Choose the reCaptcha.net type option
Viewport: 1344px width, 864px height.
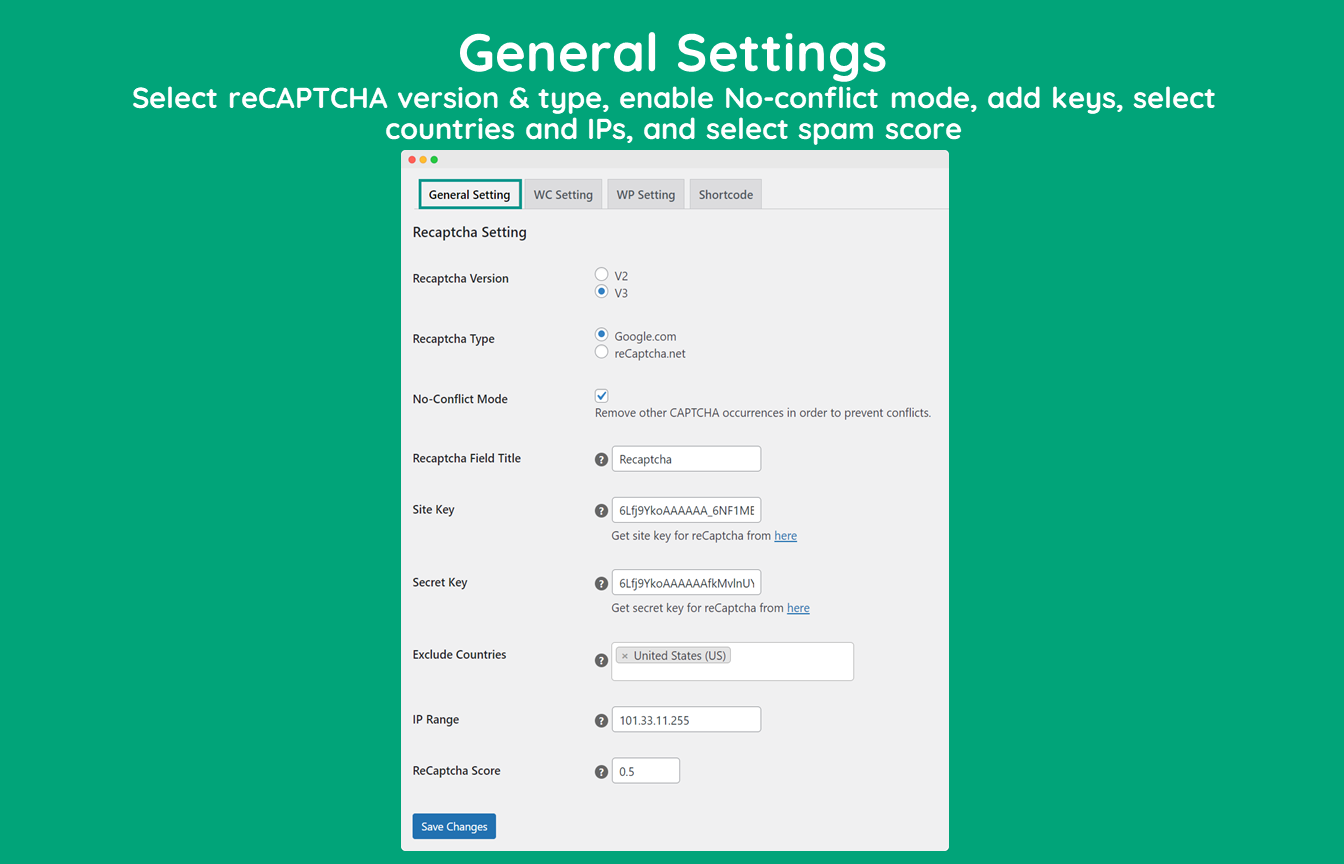(x=602, y=352)
